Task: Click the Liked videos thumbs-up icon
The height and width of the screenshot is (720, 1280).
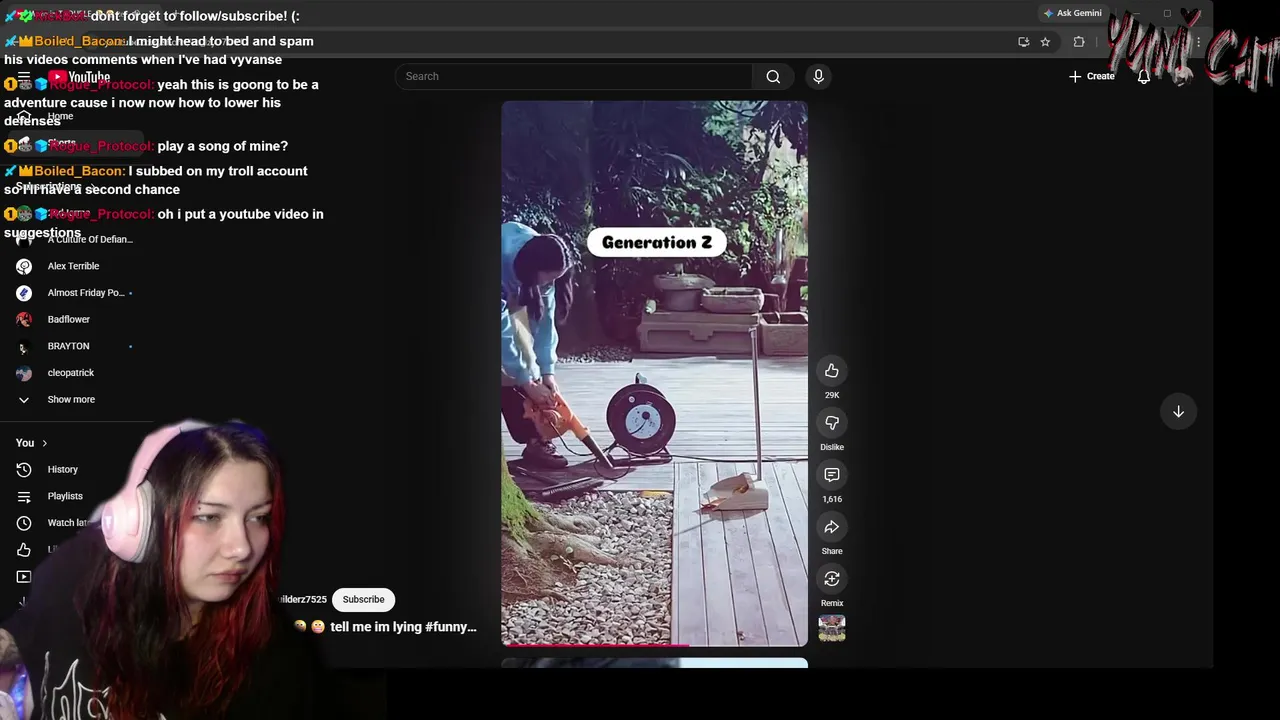Action: (x=24, y=549)
